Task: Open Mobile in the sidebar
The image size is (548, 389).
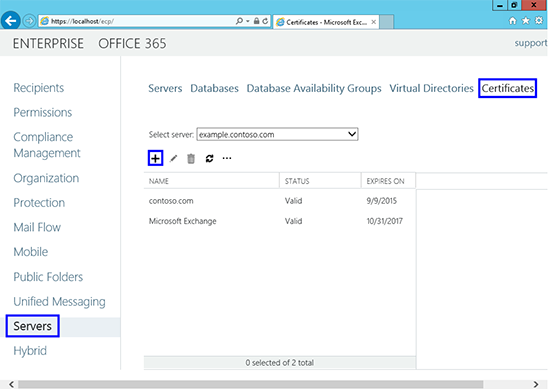Action: (31, 252)
